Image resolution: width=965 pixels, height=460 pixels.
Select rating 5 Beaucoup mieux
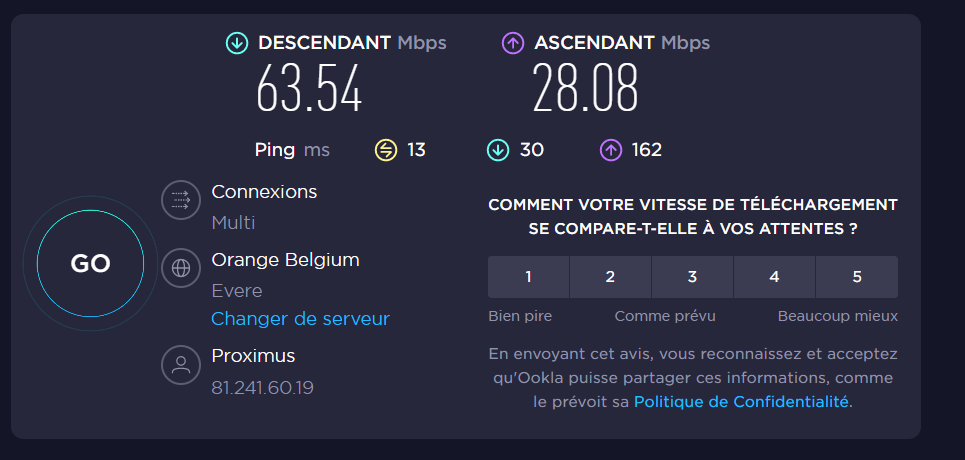pyautogui.click(x=857, y=277)
